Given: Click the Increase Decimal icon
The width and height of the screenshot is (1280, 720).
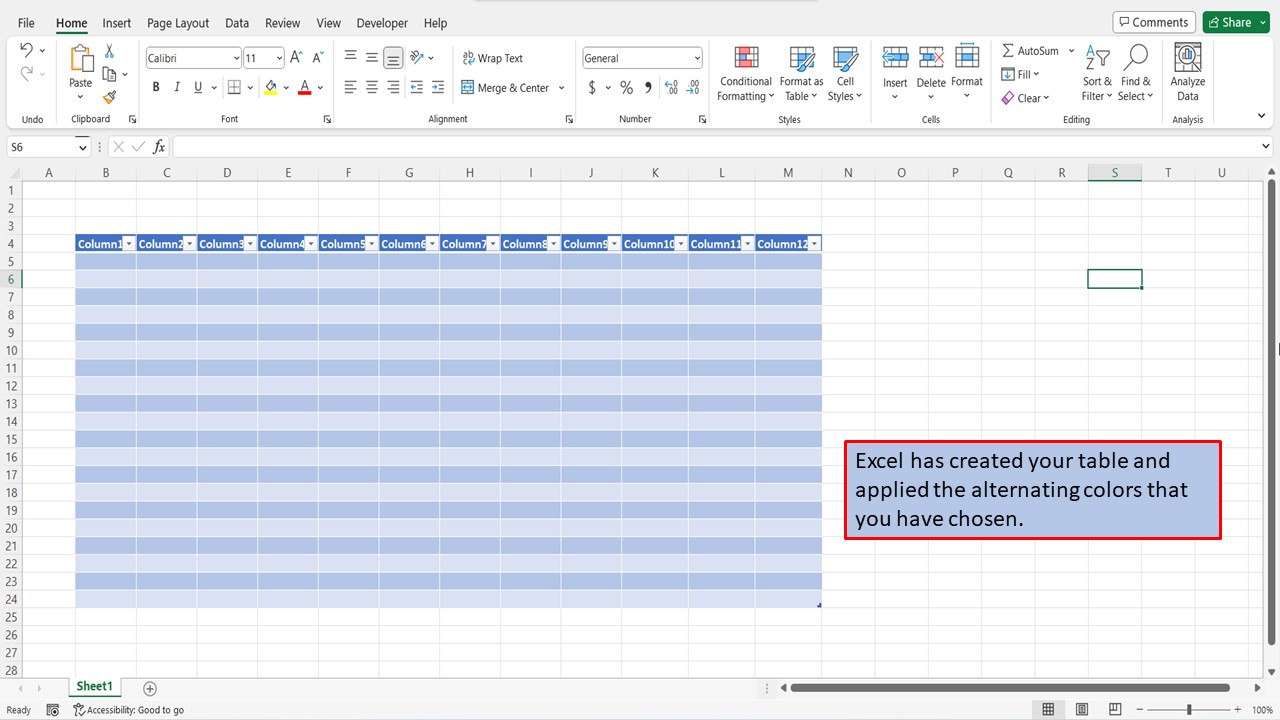Looking at the screenshot, I should (669, 87).
